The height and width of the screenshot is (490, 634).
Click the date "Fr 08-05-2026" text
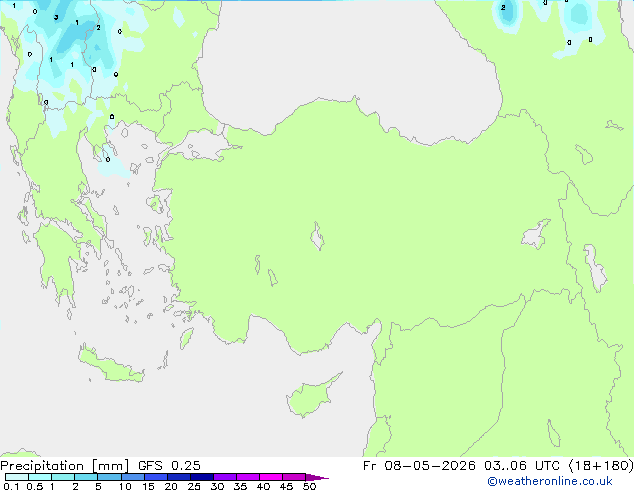[x=419, y=466]
